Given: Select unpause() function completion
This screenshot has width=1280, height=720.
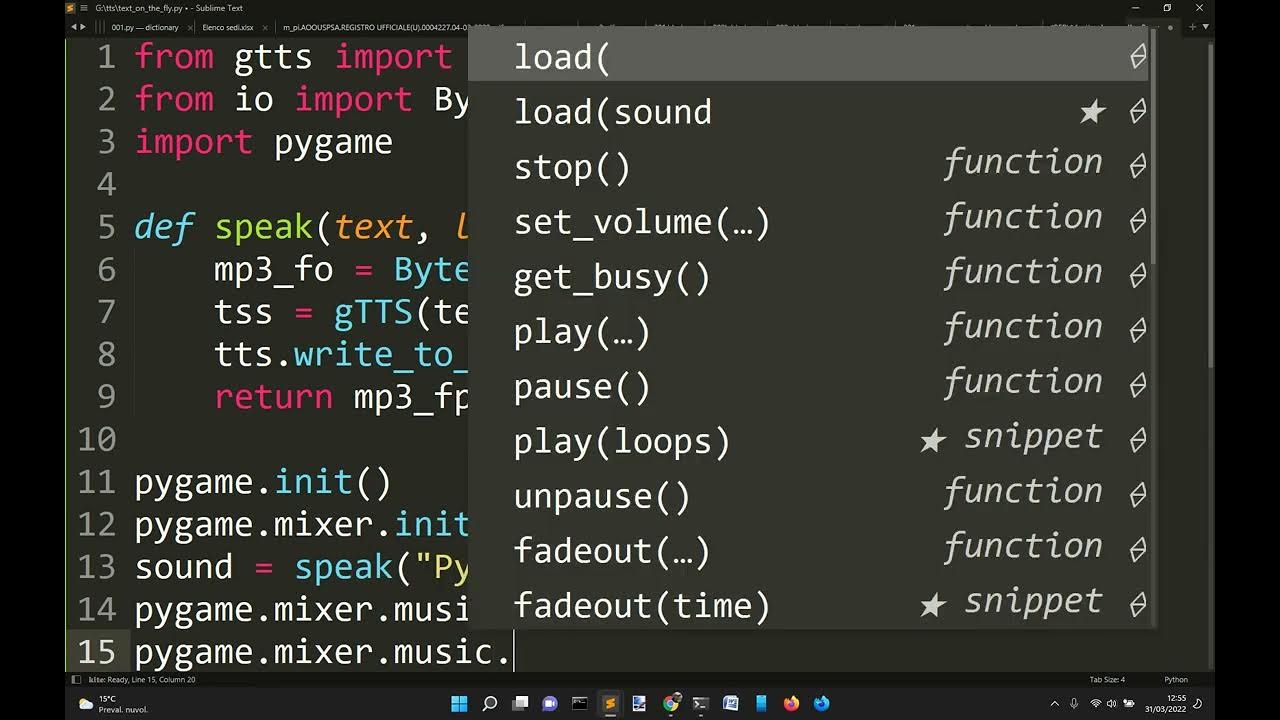Looking at the screenshot, I should [x=808, y=496].
